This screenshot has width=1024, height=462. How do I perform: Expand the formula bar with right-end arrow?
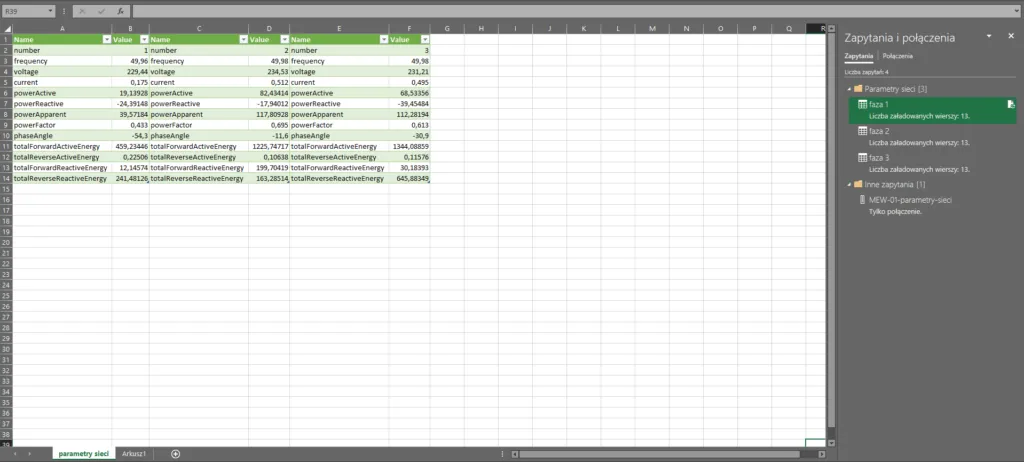point(1017,11)
